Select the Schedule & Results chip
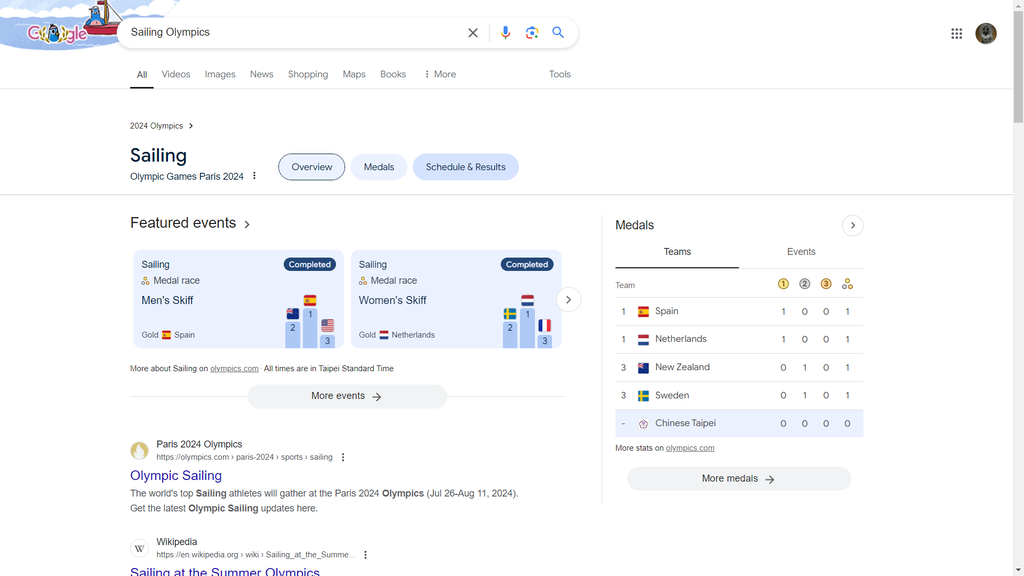This screenshot has height=576, width=1024. point(466,167)
